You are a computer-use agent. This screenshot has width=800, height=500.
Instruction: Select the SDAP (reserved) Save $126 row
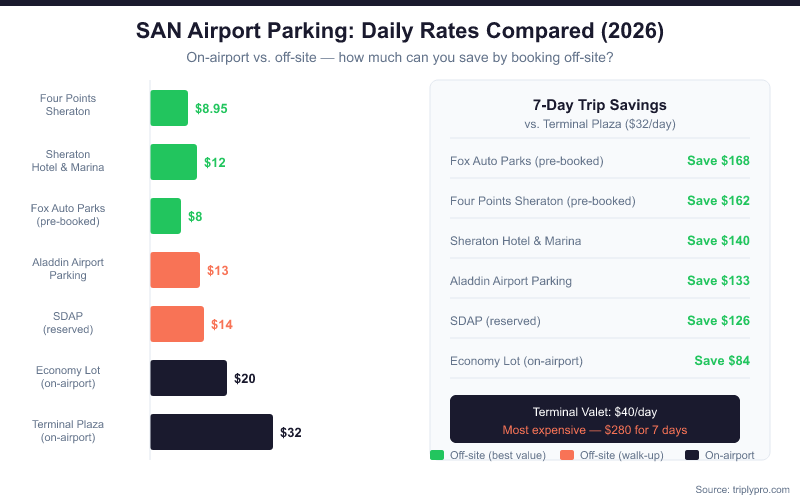pos(600,321)
